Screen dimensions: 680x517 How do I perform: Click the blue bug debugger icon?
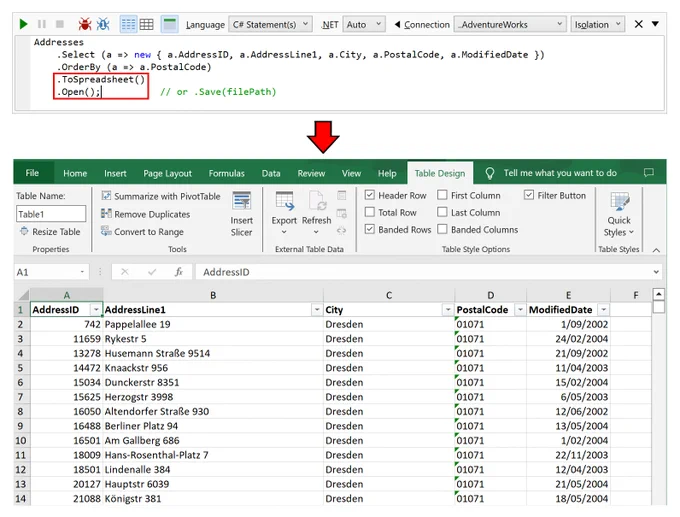coord(103,24)
